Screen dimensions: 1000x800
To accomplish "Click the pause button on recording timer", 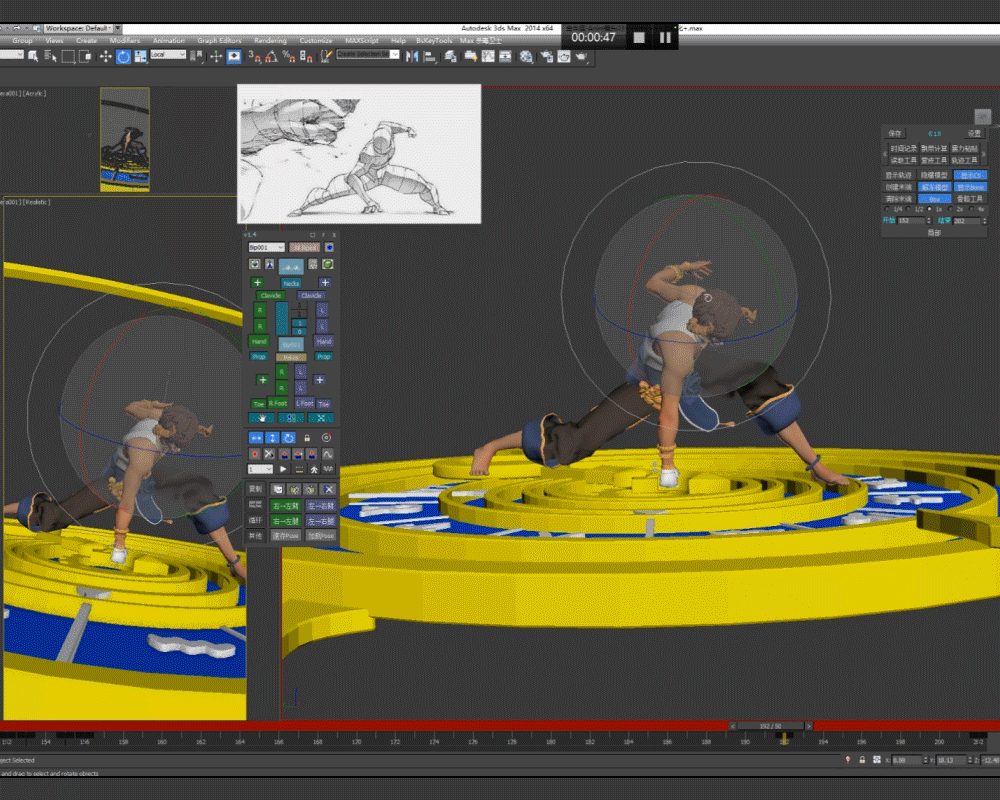I will pyautogui.click(x=665, y=38).
